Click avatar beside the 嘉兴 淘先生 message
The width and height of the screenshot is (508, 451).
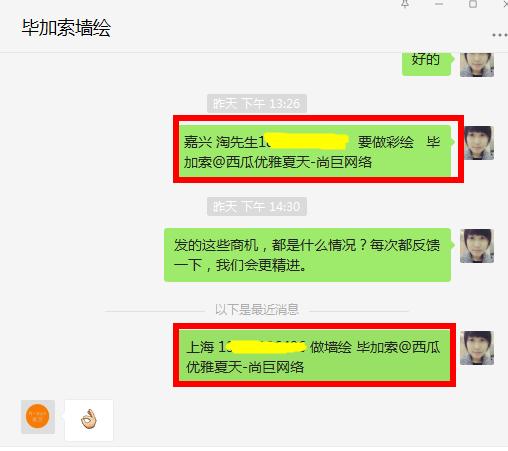479,143
